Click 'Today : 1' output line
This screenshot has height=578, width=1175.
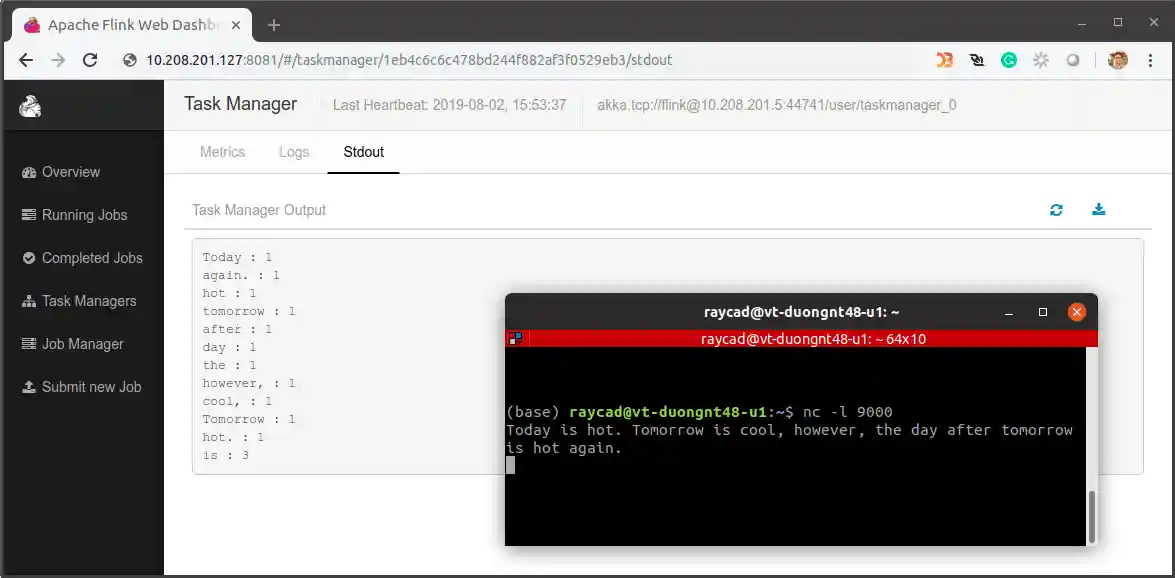tap(237, 257)
